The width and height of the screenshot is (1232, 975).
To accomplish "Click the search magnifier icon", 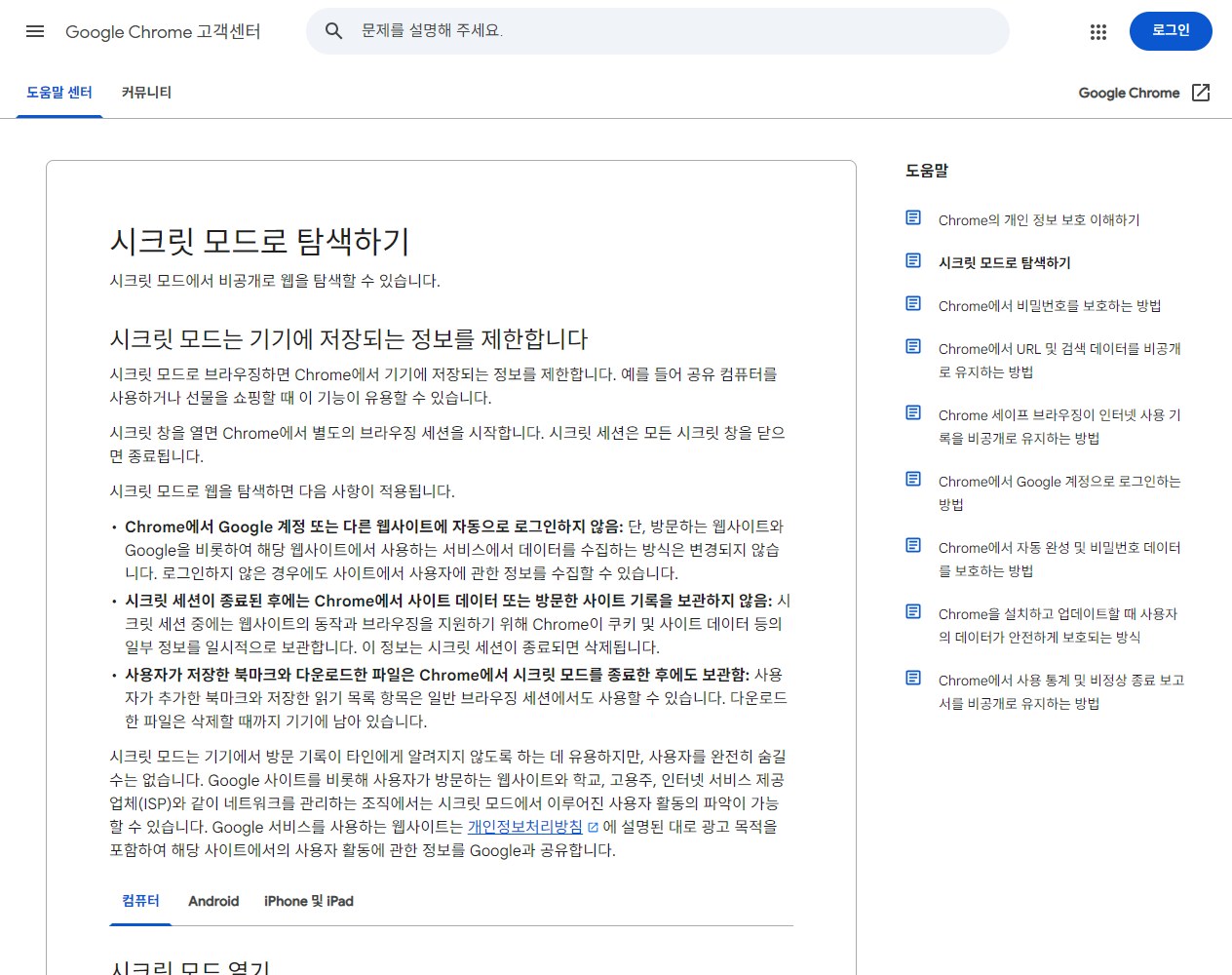I will point(333,31).
